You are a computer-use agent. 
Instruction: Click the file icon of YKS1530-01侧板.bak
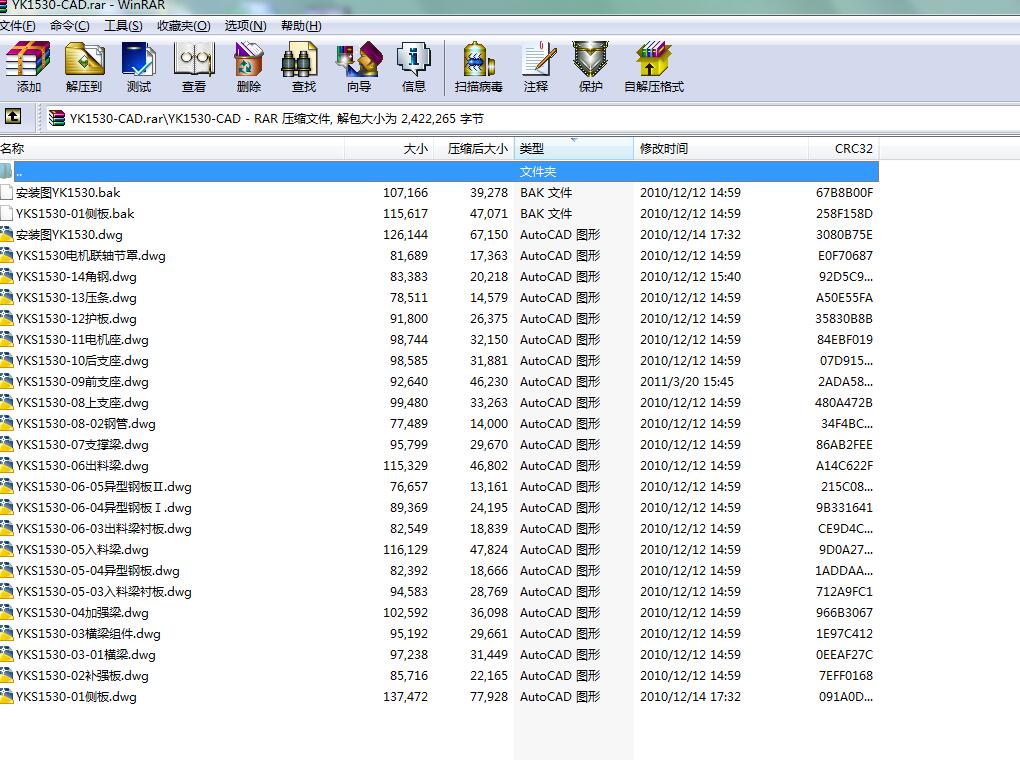click(x=7, y=213)
